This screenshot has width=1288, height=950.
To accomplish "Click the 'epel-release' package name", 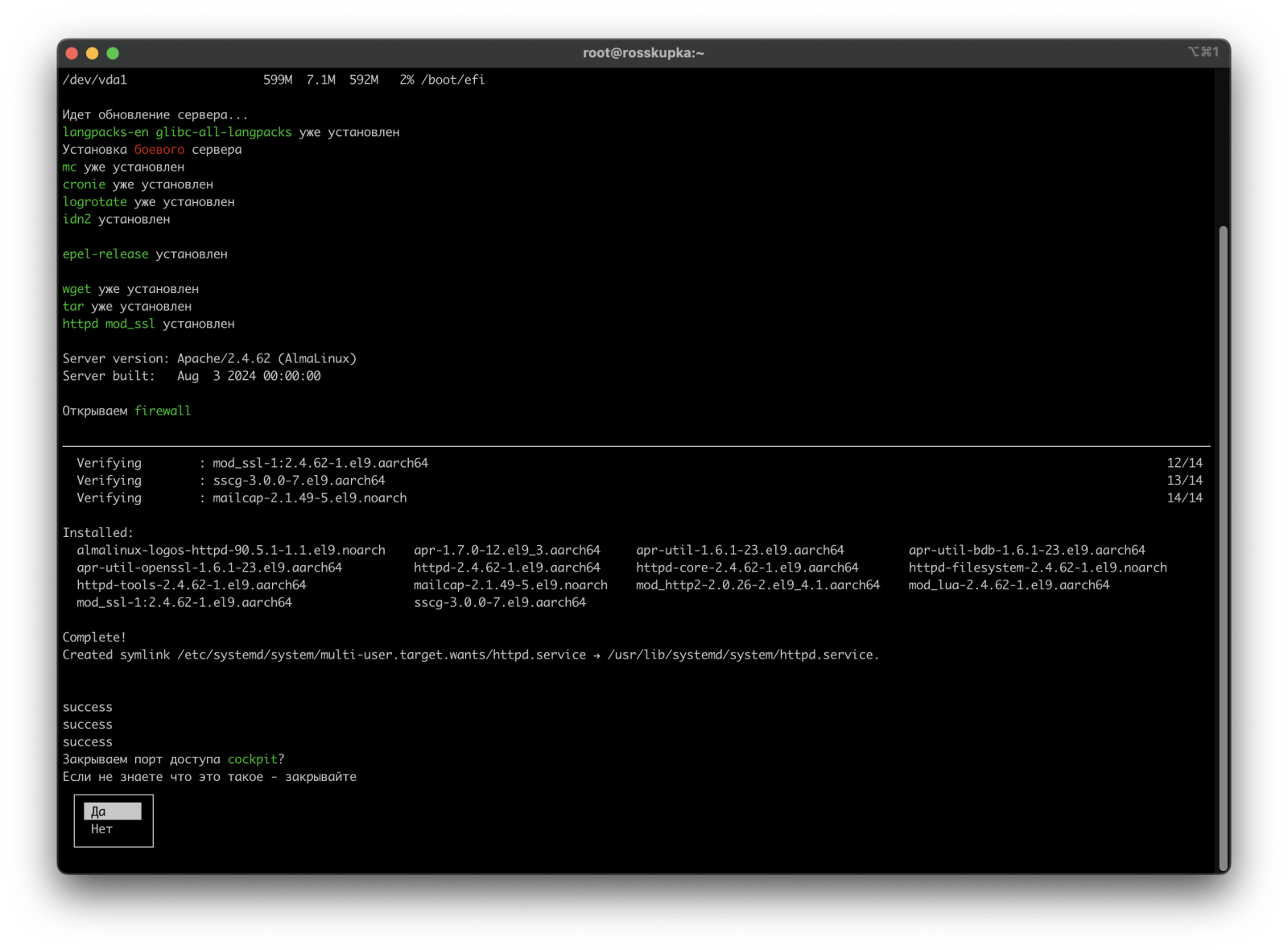I will tap(105, 254).
